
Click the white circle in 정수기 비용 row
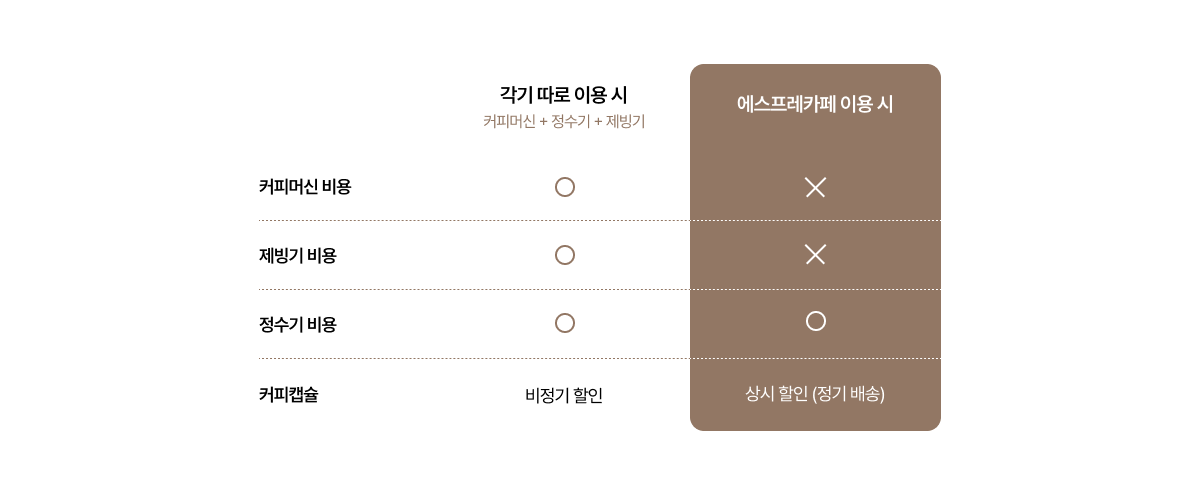click(x=816, y=321)
